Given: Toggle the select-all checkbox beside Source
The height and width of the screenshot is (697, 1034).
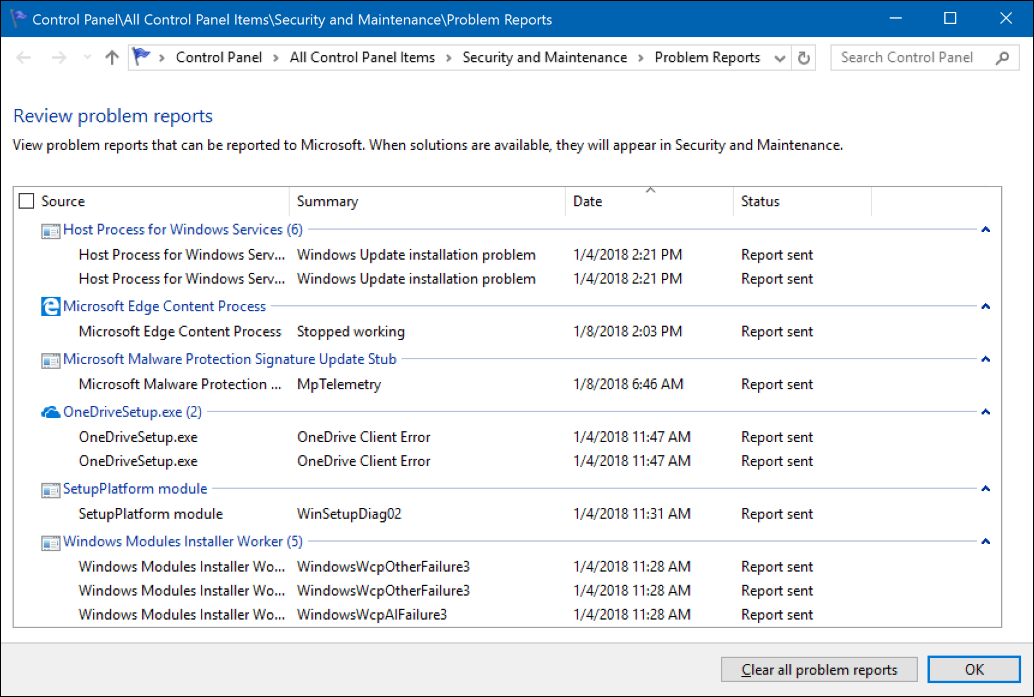Looking at the screenshot, I should pos(27,201).
